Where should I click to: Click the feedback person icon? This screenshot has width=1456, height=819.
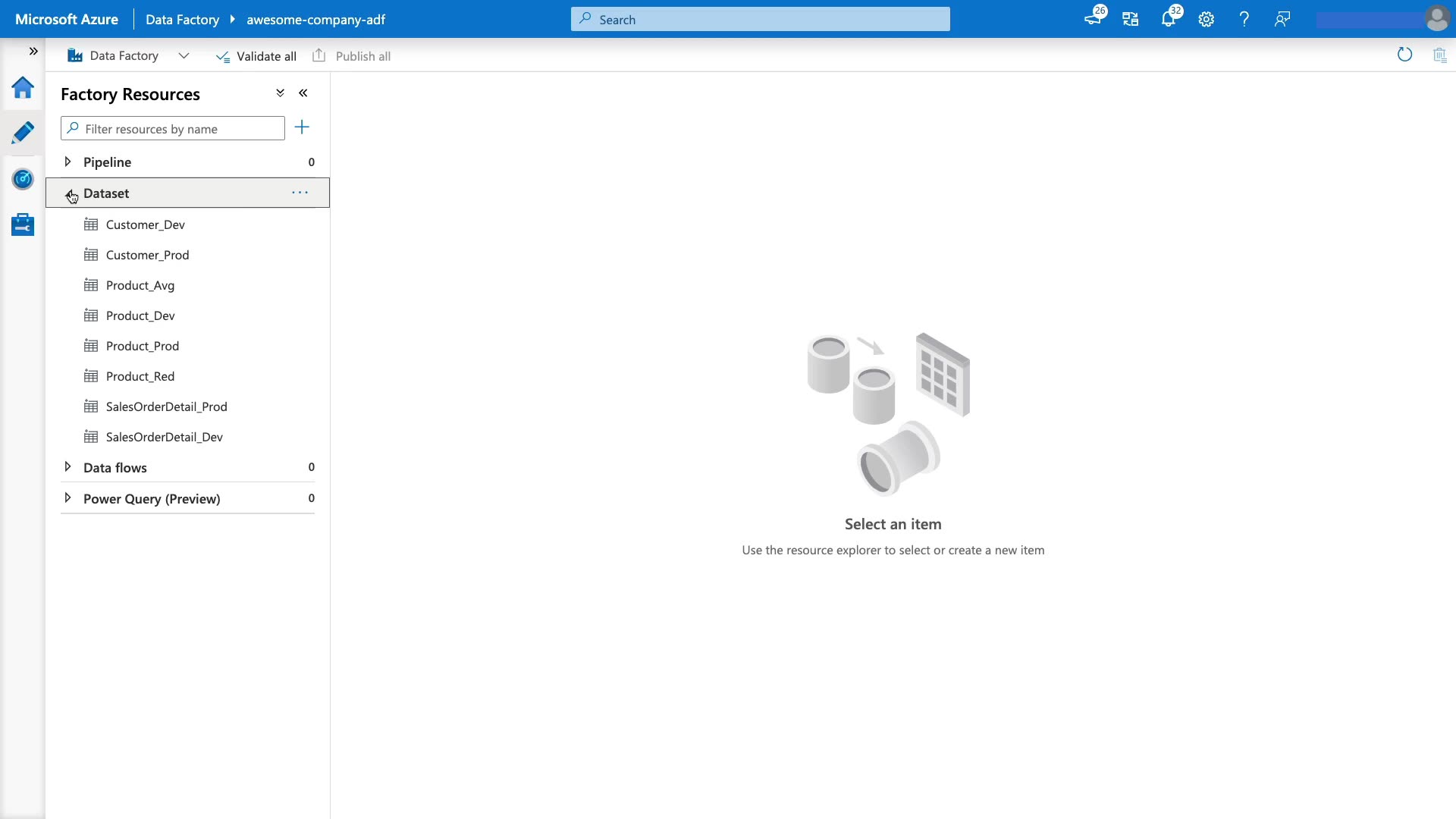pyautogui.click(x=1282, y=19)
